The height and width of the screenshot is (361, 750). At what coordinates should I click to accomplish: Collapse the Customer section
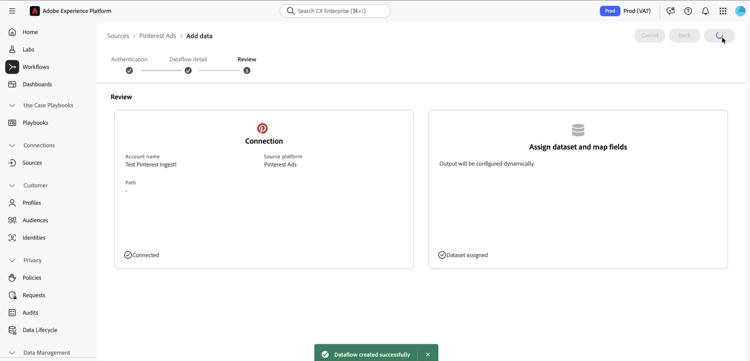pyautogui.click(x=12, y=186)
